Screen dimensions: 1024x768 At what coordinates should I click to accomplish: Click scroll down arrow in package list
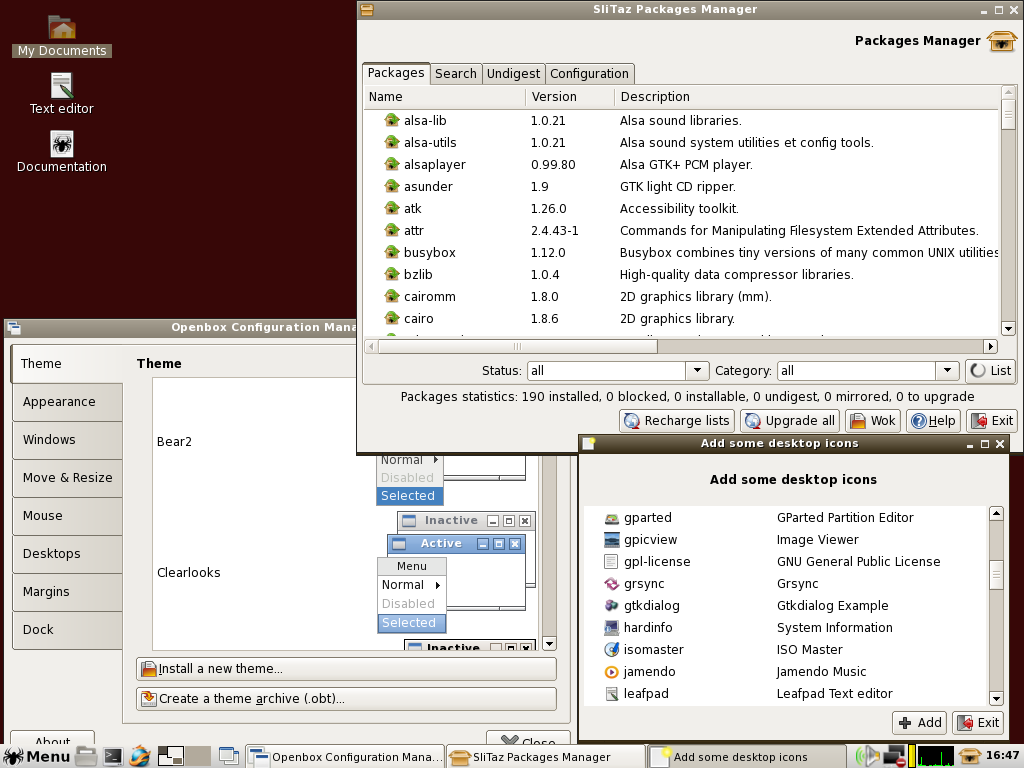click(x=1008, y=328)
